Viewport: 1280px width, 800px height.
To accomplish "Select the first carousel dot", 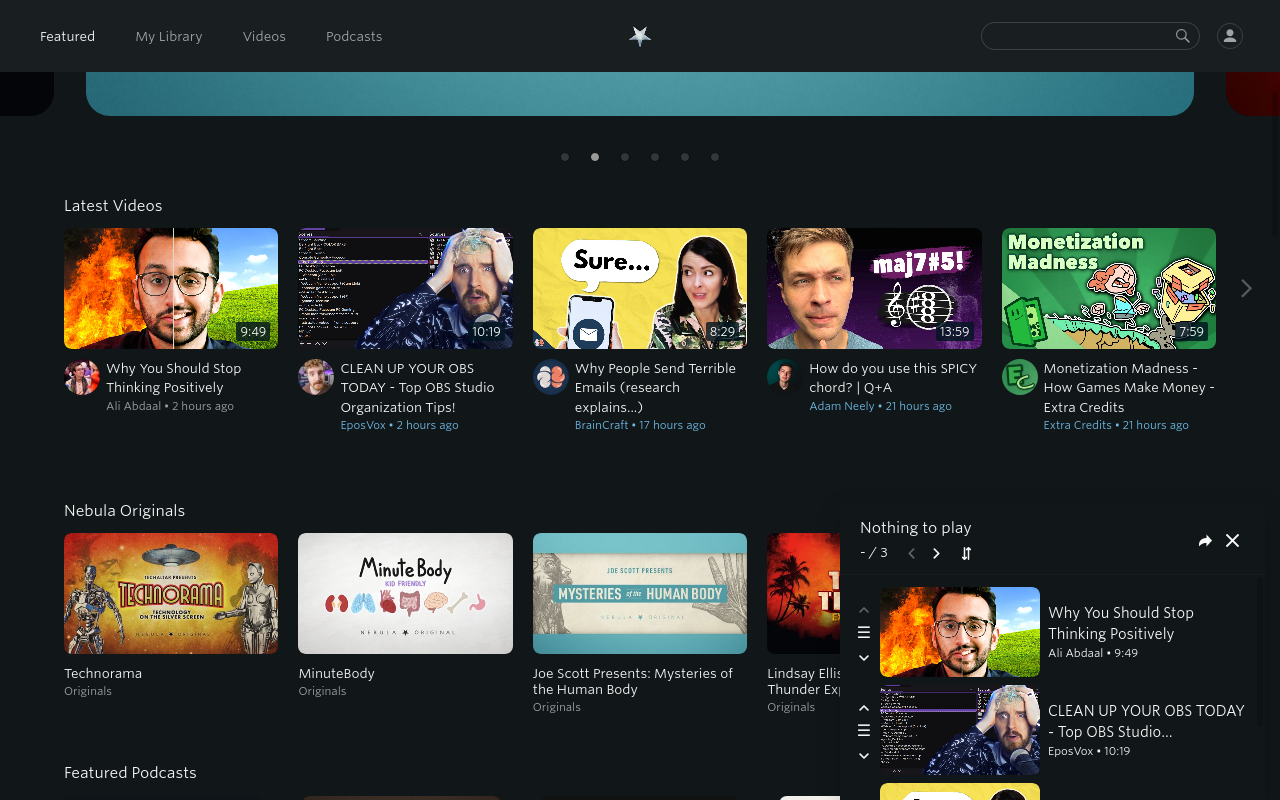I will (x=565, y=157).
